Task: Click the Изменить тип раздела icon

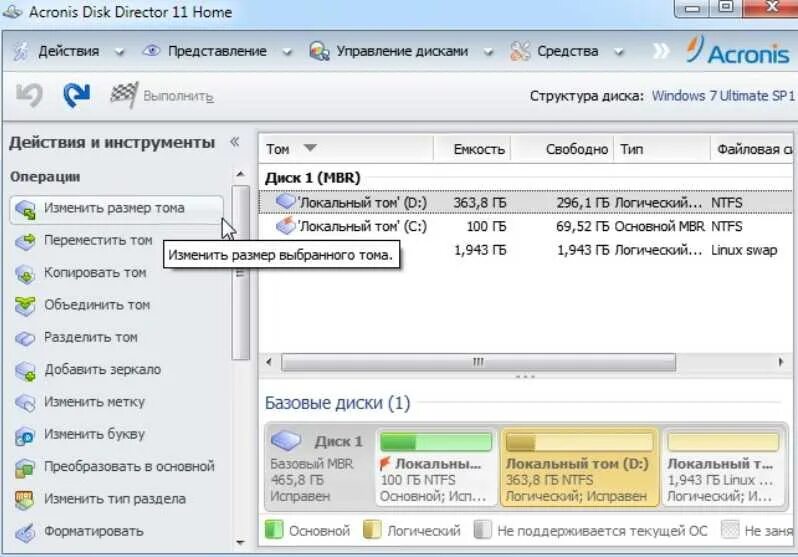Action: click(x=25, y=500)
